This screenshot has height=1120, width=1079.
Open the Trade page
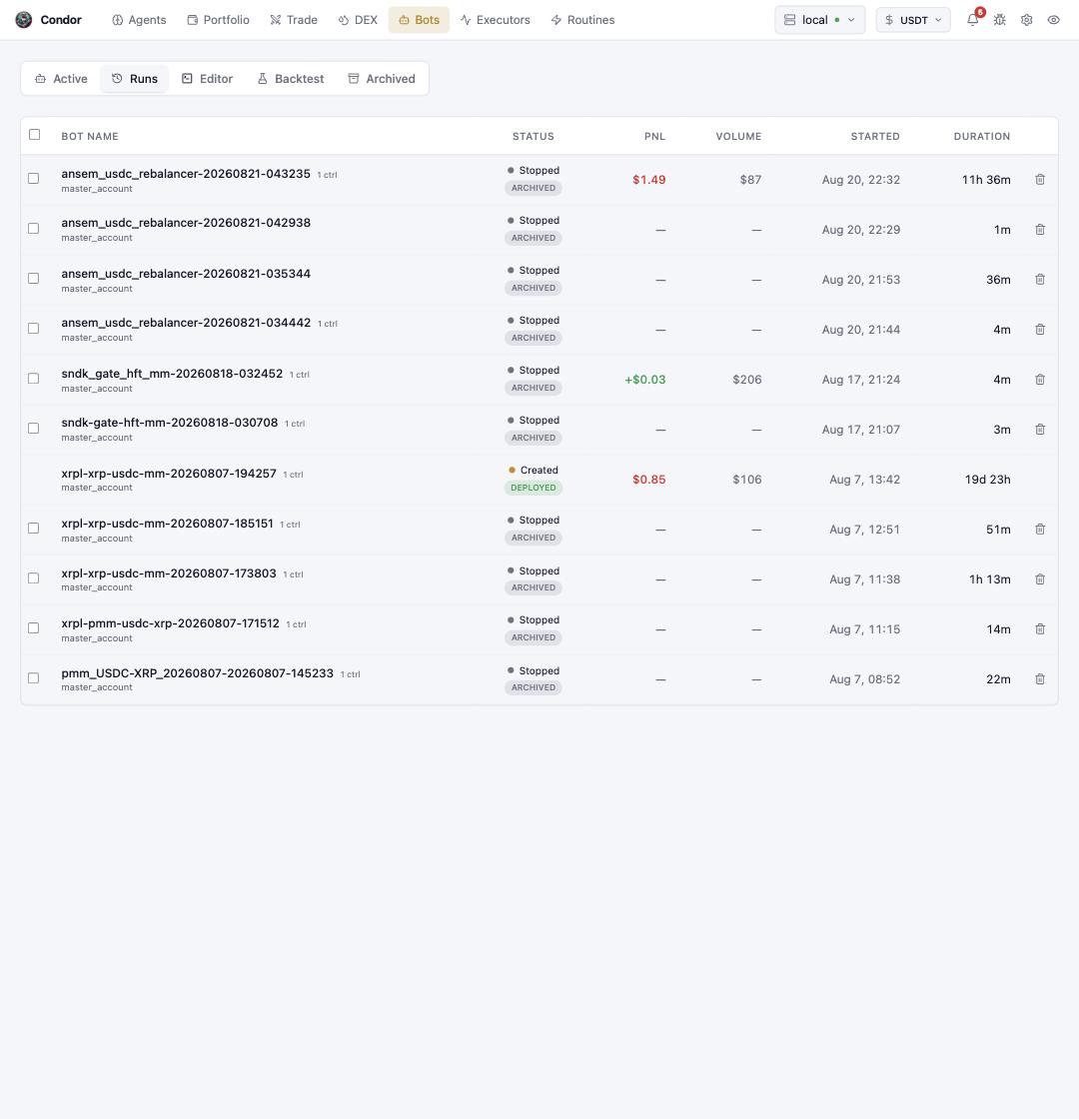coord(294,20)
